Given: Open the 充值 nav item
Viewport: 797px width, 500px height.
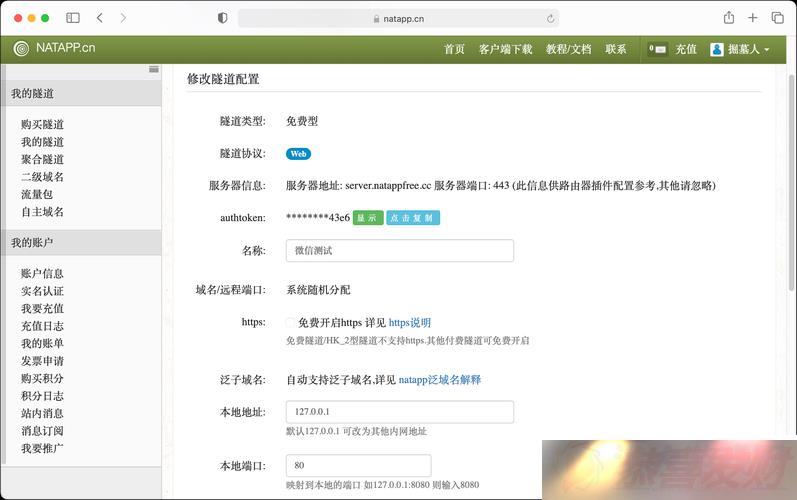Looking at the screenshot, I should click(686, 49).
